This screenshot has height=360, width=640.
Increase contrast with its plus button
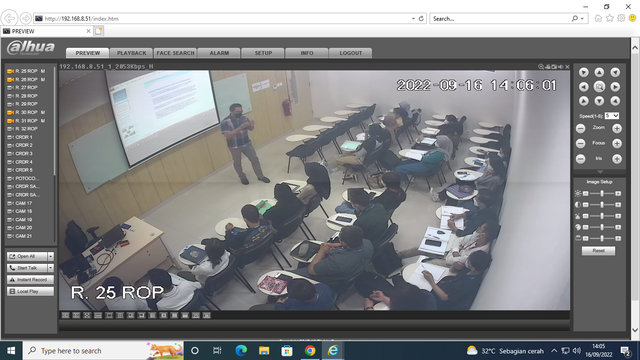tap(618, 204)
